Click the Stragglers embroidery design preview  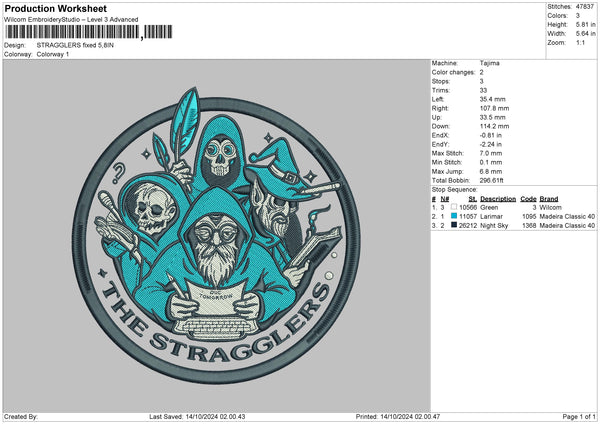[216, 235]
